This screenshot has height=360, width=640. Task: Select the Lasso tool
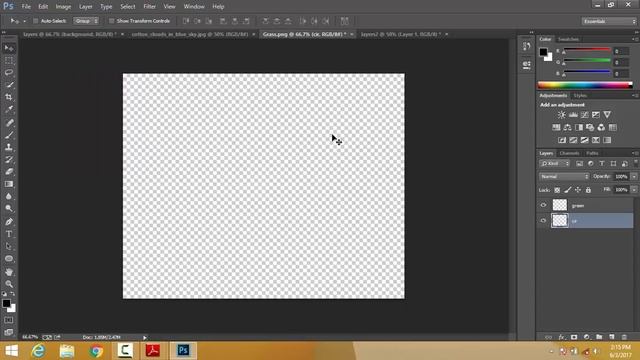[9, 73]
